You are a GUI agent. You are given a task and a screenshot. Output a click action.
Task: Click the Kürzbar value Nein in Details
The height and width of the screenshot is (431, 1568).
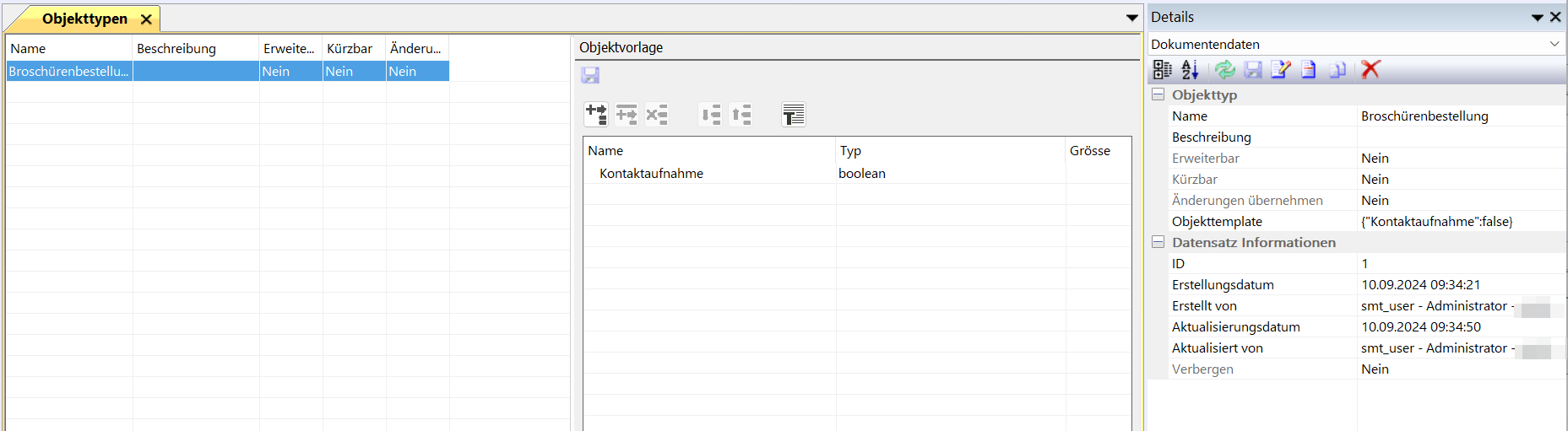tap(1461, 179)
